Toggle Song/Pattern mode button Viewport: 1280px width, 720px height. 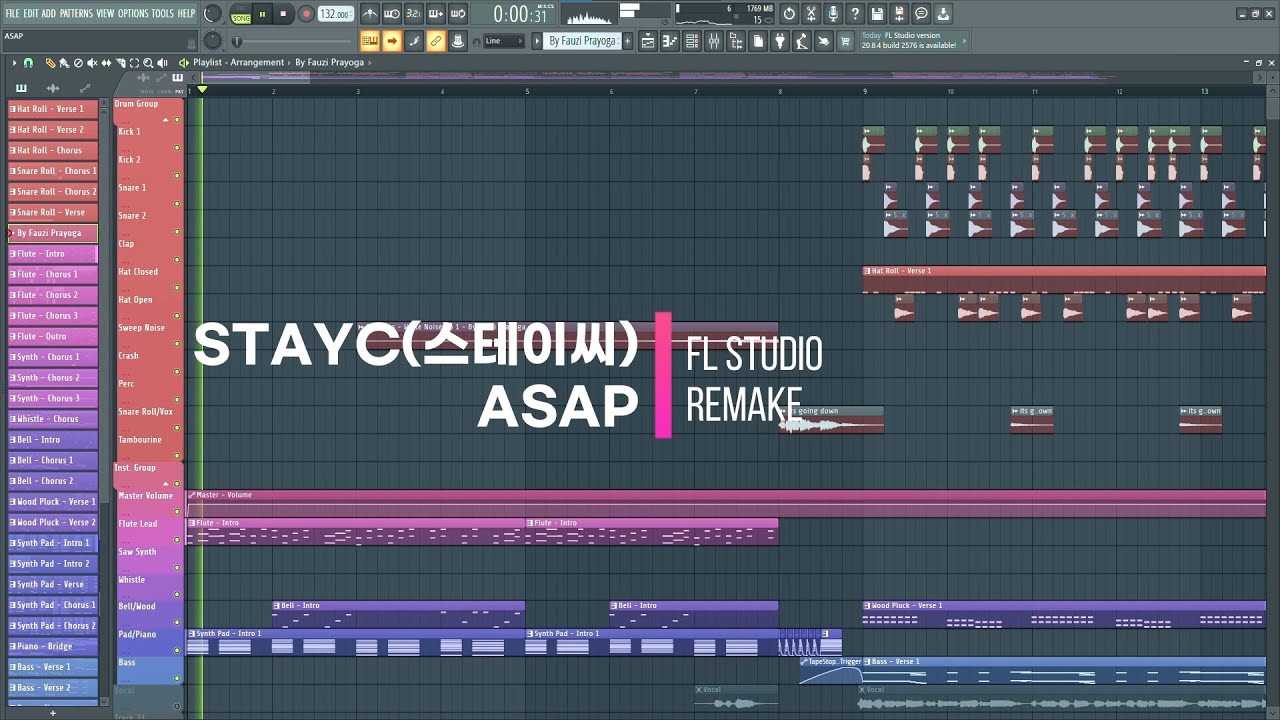coord(241,14)
